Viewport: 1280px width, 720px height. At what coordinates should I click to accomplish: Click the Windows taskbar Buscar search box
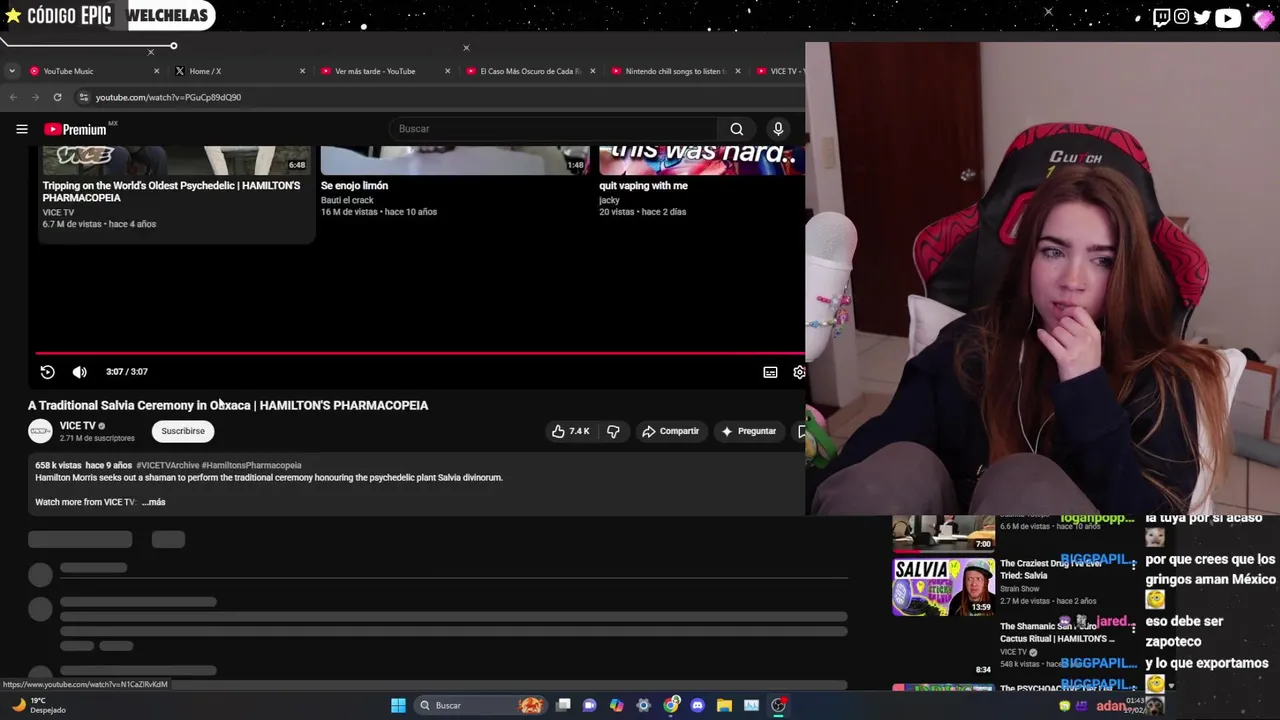tap(480, 705)
